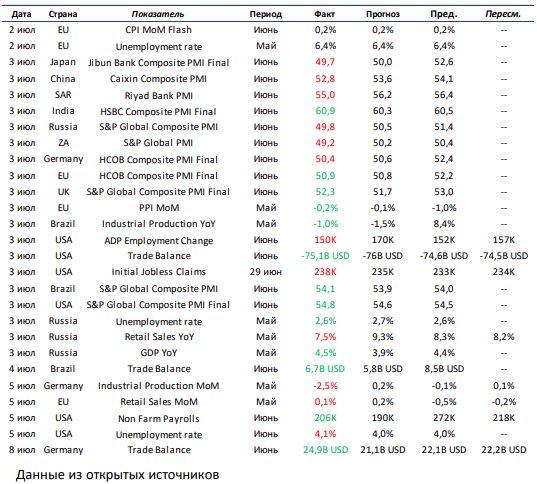Click the red 49,7 Japan PMI value

point(325,62)
